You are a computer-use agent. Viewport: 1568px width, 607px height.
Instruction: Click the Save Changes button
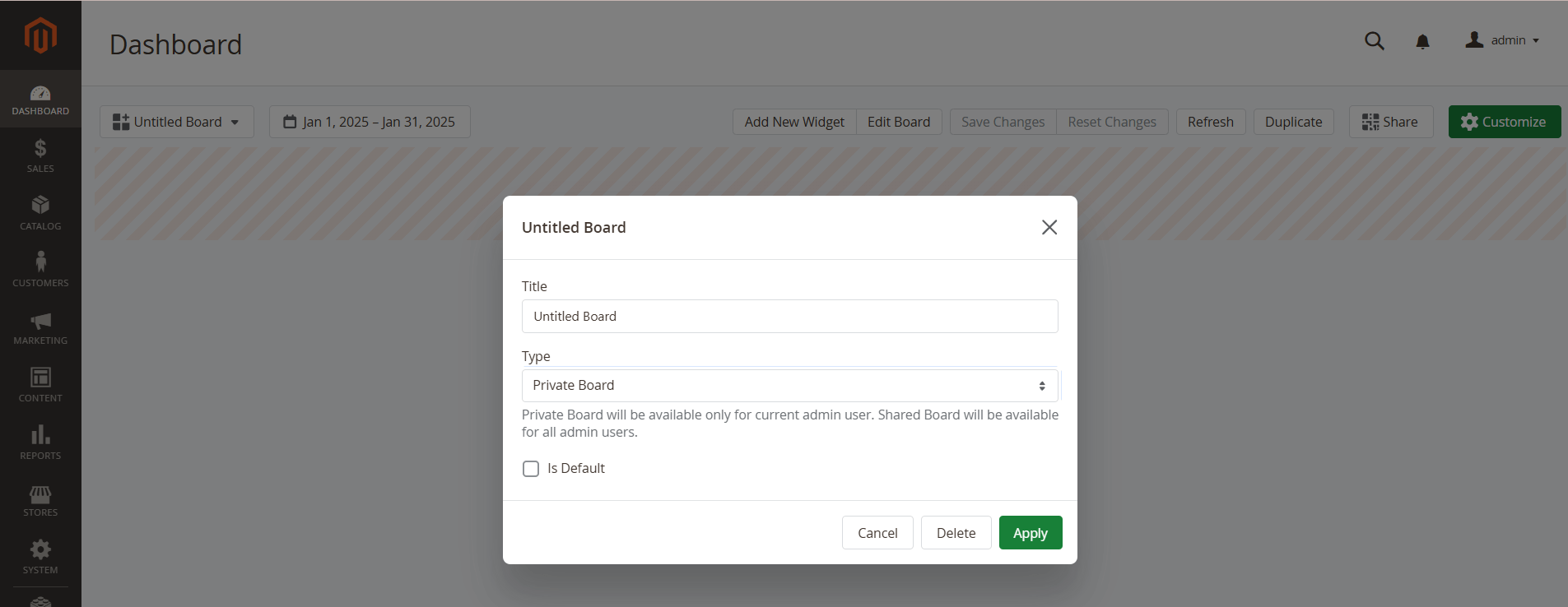point(1003,122)
